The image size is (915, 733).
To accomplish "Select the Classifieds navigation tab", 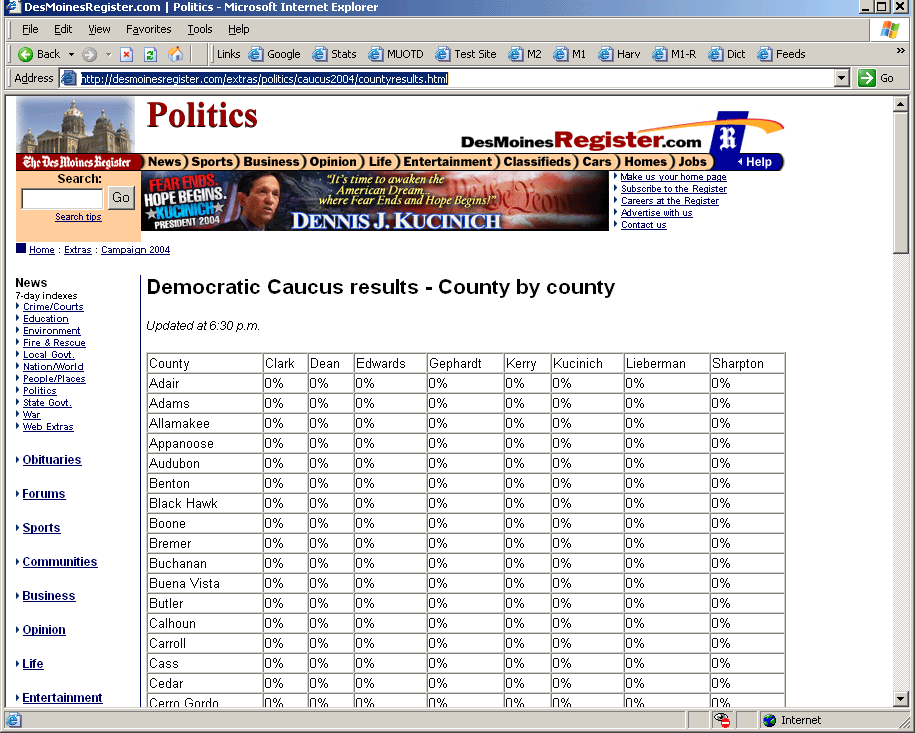I will click(x=537, y=162).
